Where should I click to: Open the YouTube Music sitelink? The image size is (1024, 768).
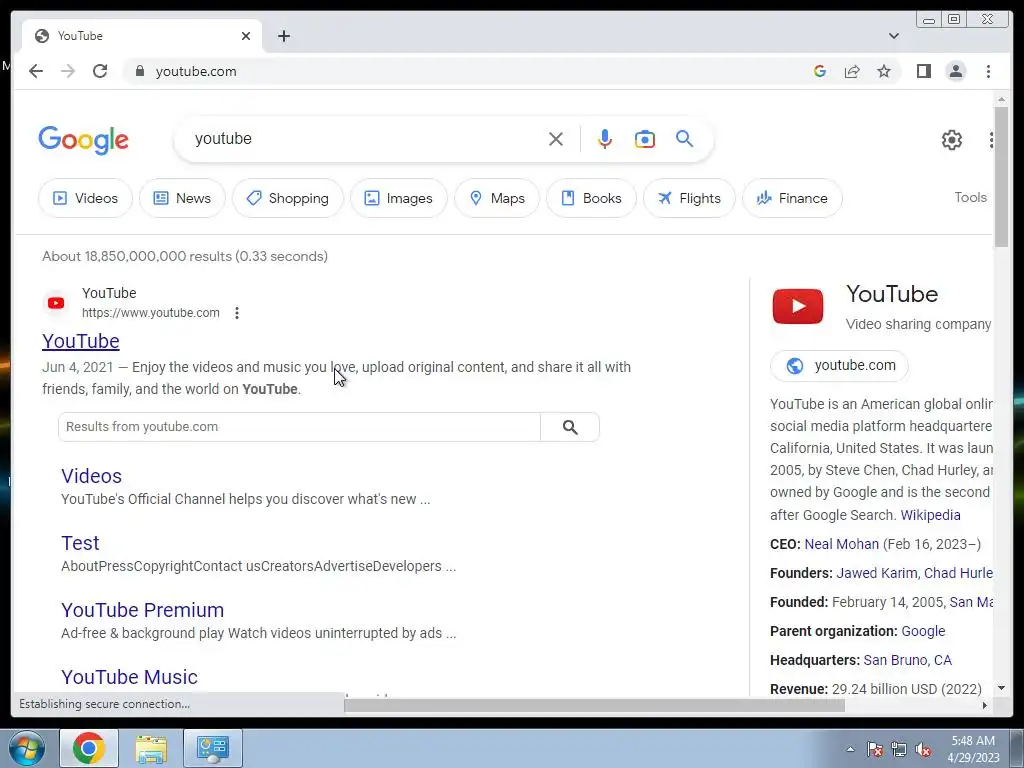coord(129,677)
